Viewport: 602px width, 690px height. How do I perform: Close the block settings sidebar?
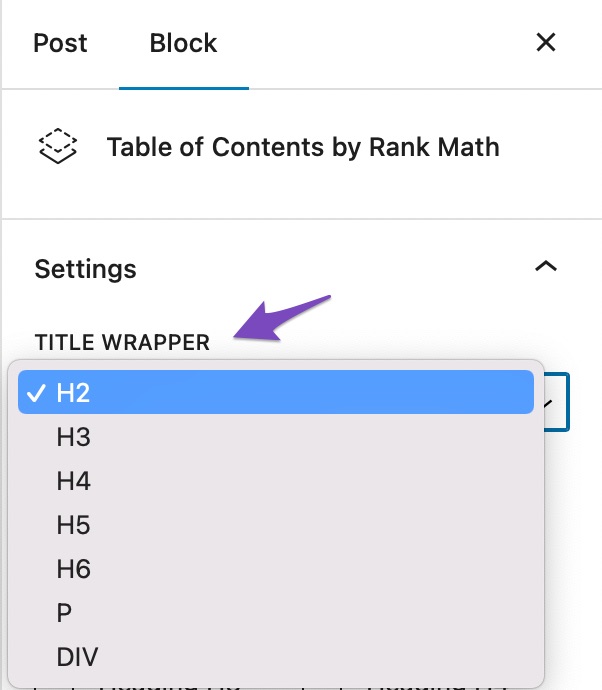[x=545, y=43]
